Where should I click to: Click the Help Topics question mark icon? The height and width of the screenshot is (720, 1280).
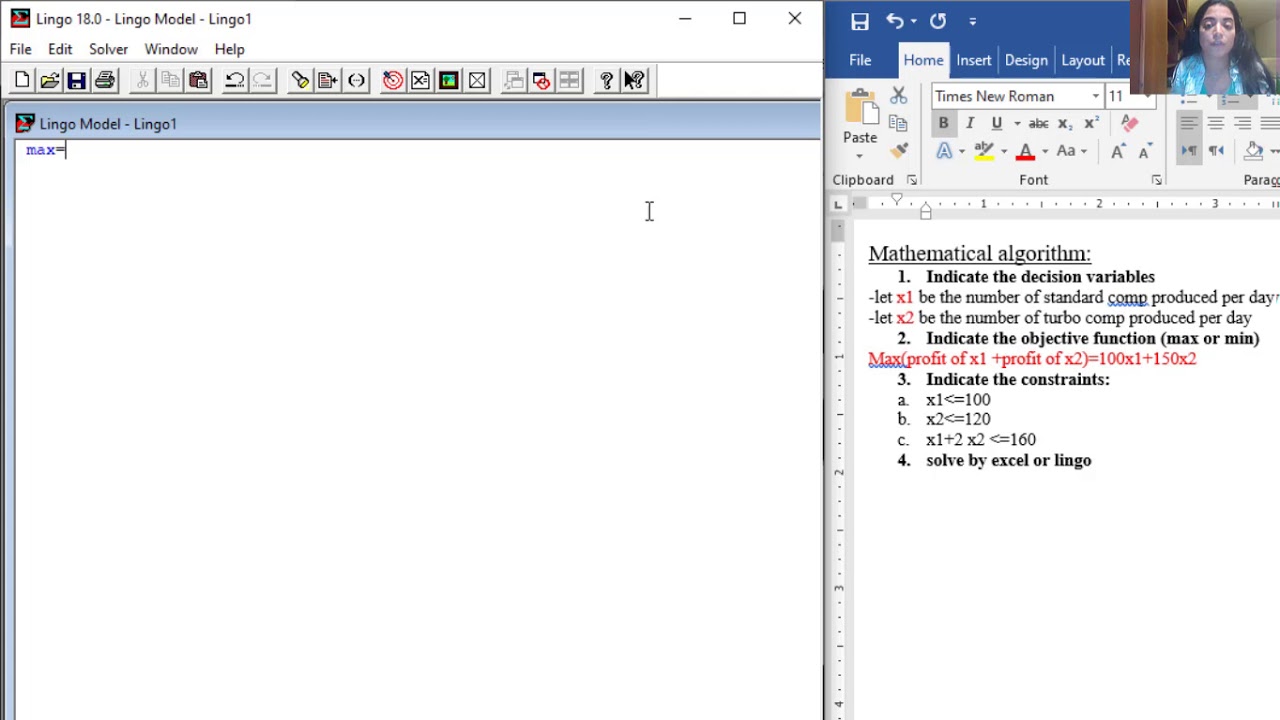click(606, 81)
